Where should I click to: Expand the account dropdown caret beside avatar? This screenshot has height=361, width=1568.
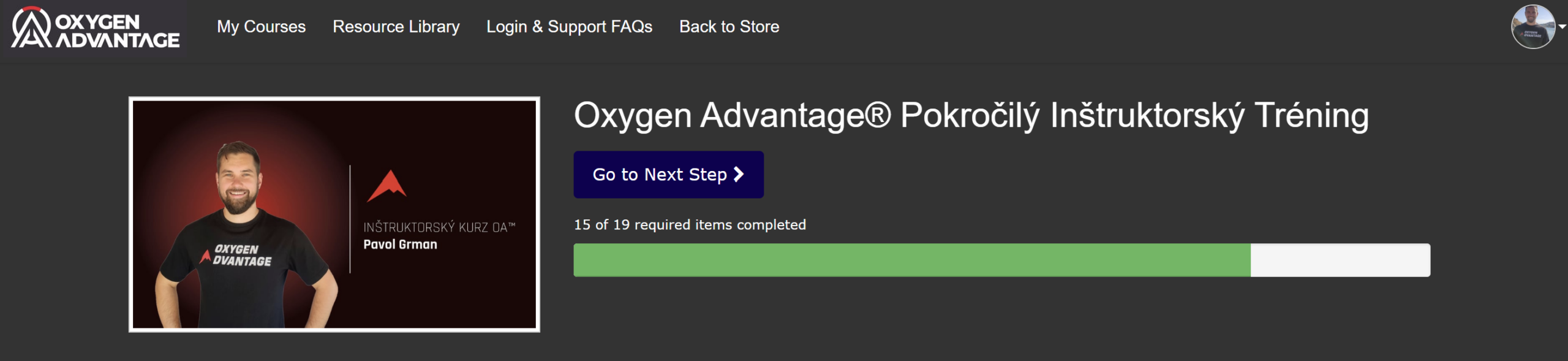coord(1562,26)
